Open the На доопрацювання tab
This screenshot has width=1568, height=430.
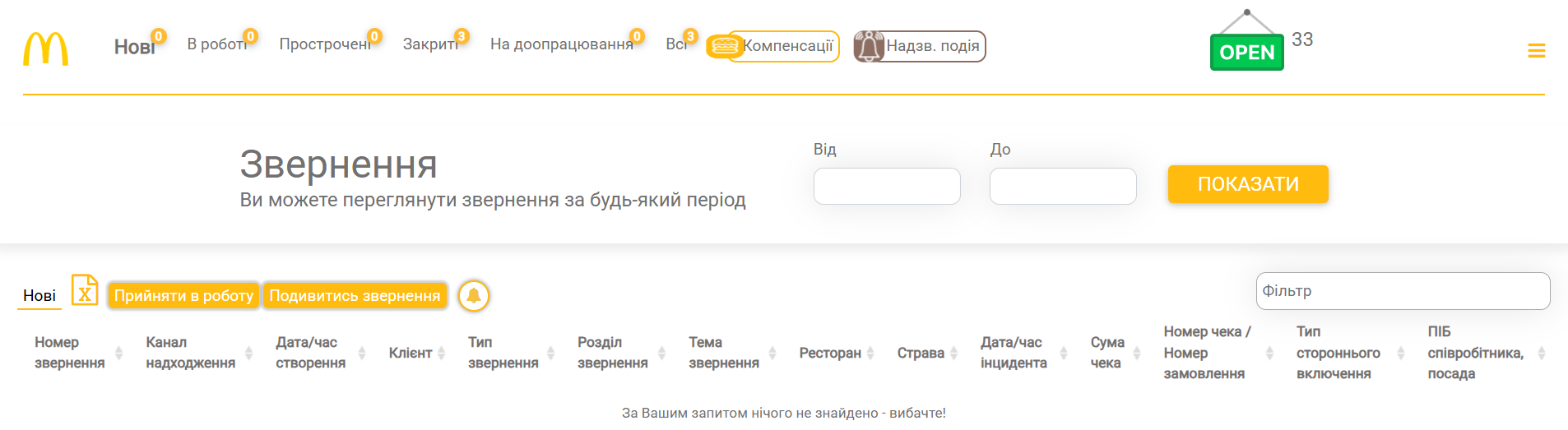[x=561, y=44]
